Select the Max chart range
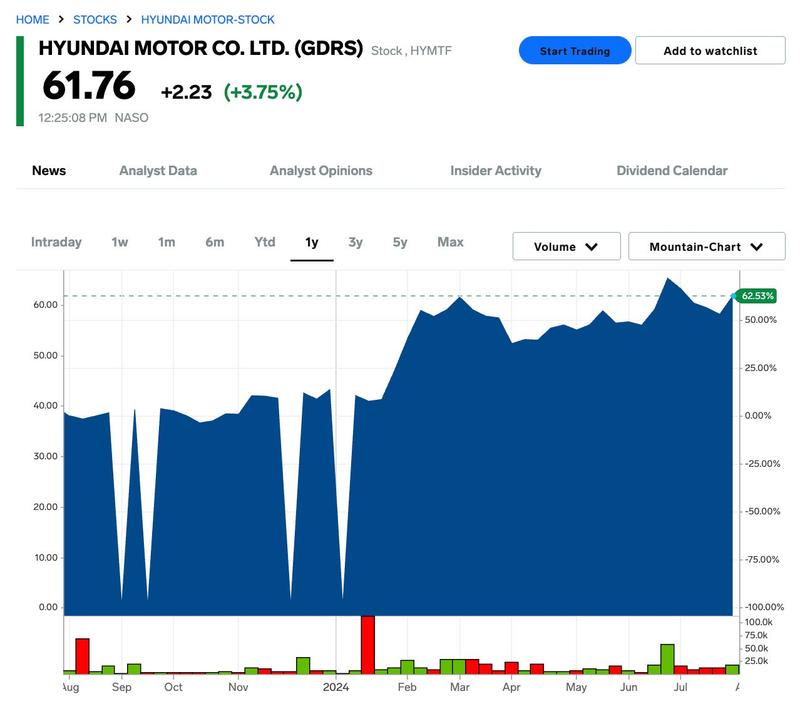This screenshot has width=800, height=707. coord(451,242)
